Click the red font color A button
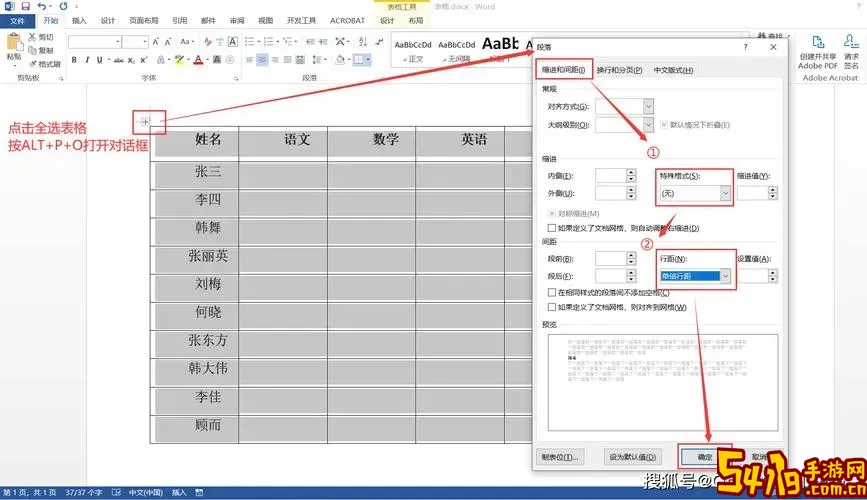Viewport: 867px width, 500px height. 198,60
